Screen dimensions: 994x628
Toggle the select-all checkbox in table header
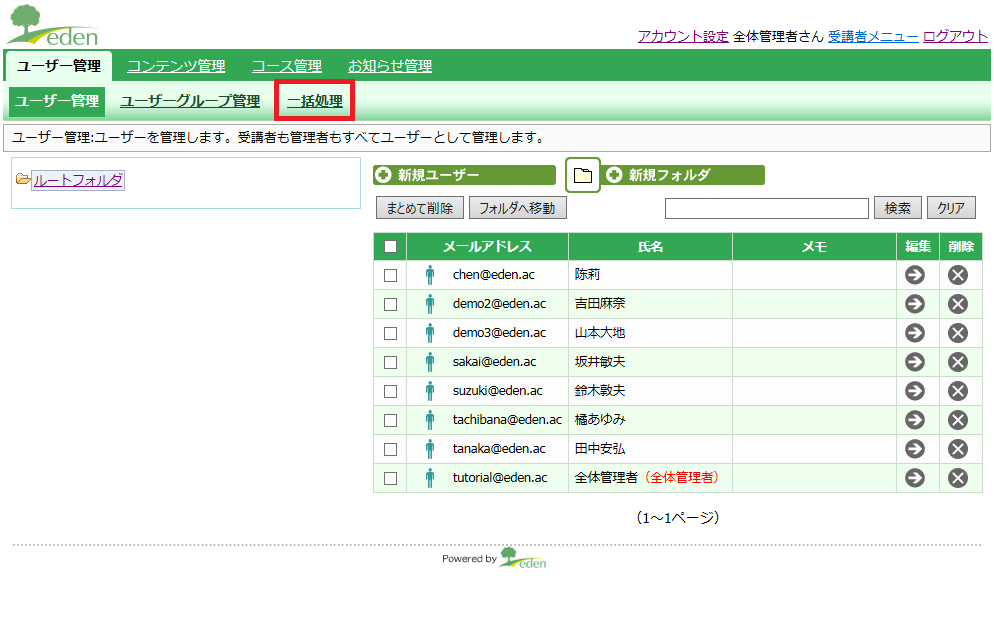click(x=390, y=247)
